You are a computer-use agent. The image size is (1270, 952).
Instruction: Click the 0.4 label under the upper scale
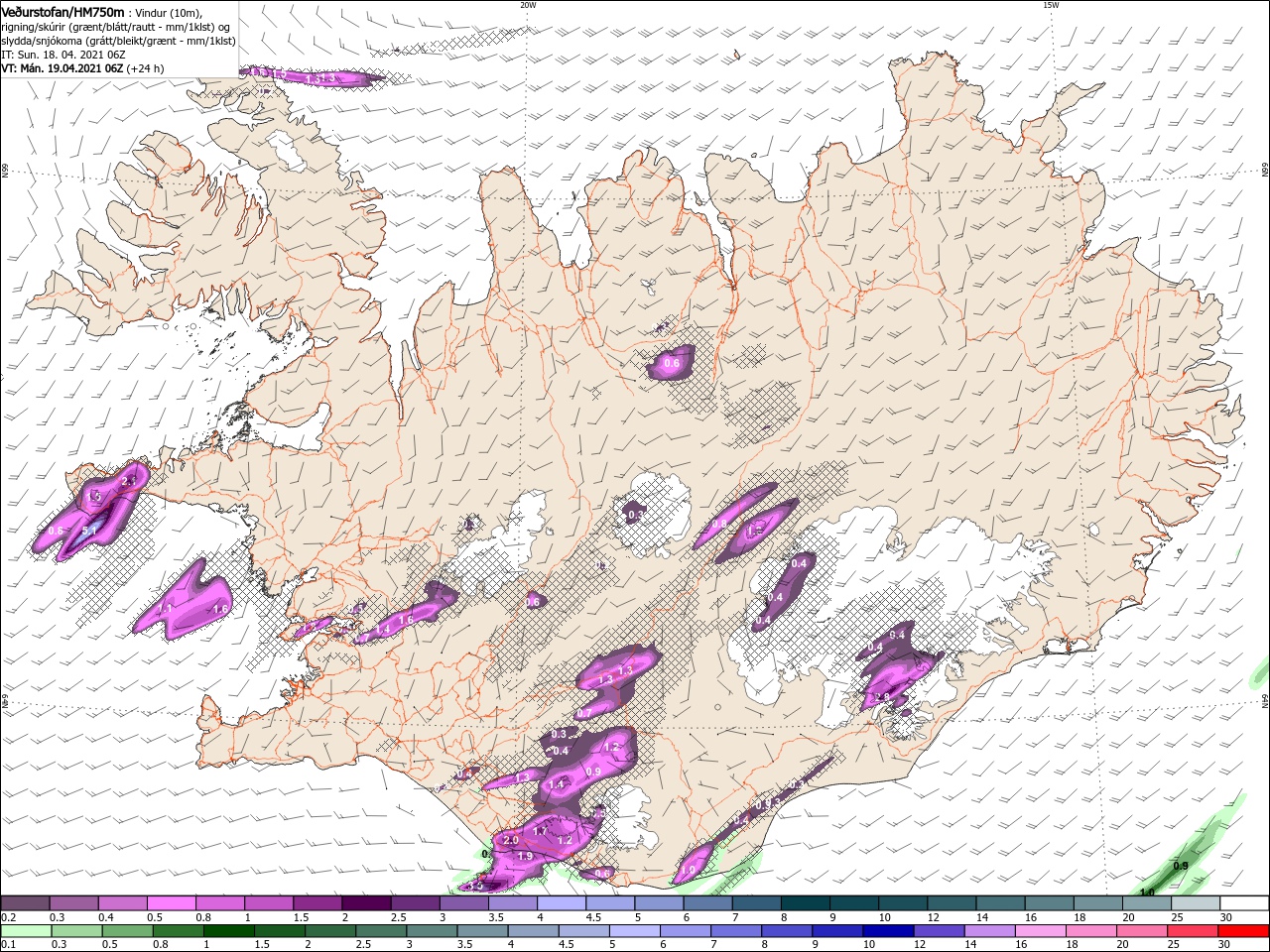105,917
